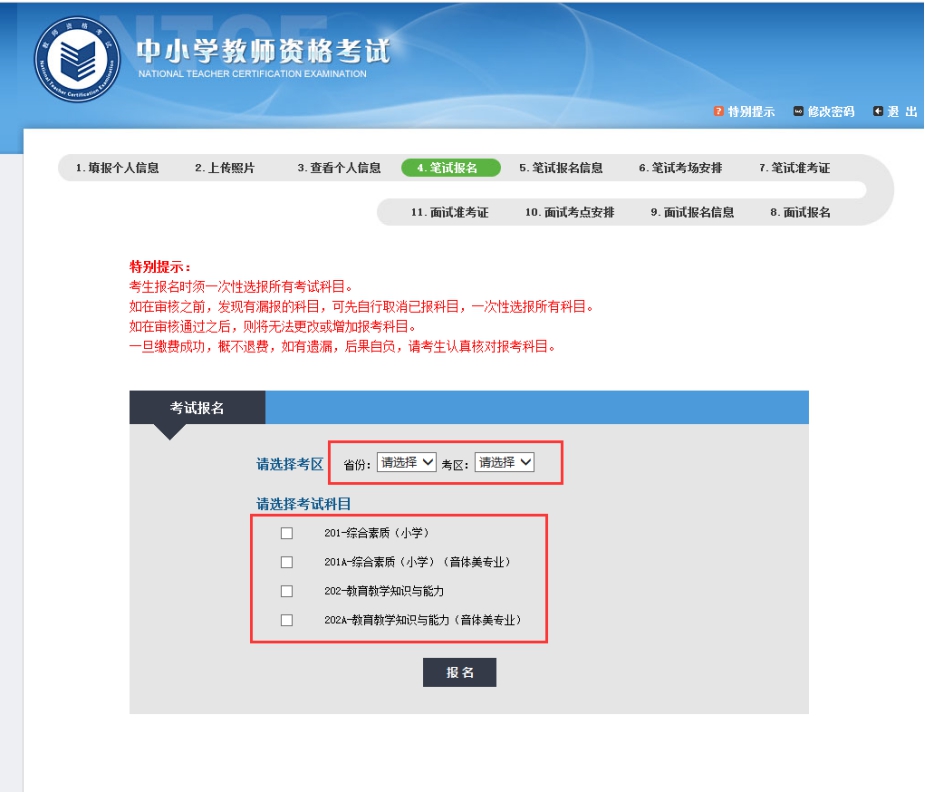Image resolution: width=925 pixels, height=792 pixels.
Task: Click the NTCE logo emblem
Action: tap(75, 60)
